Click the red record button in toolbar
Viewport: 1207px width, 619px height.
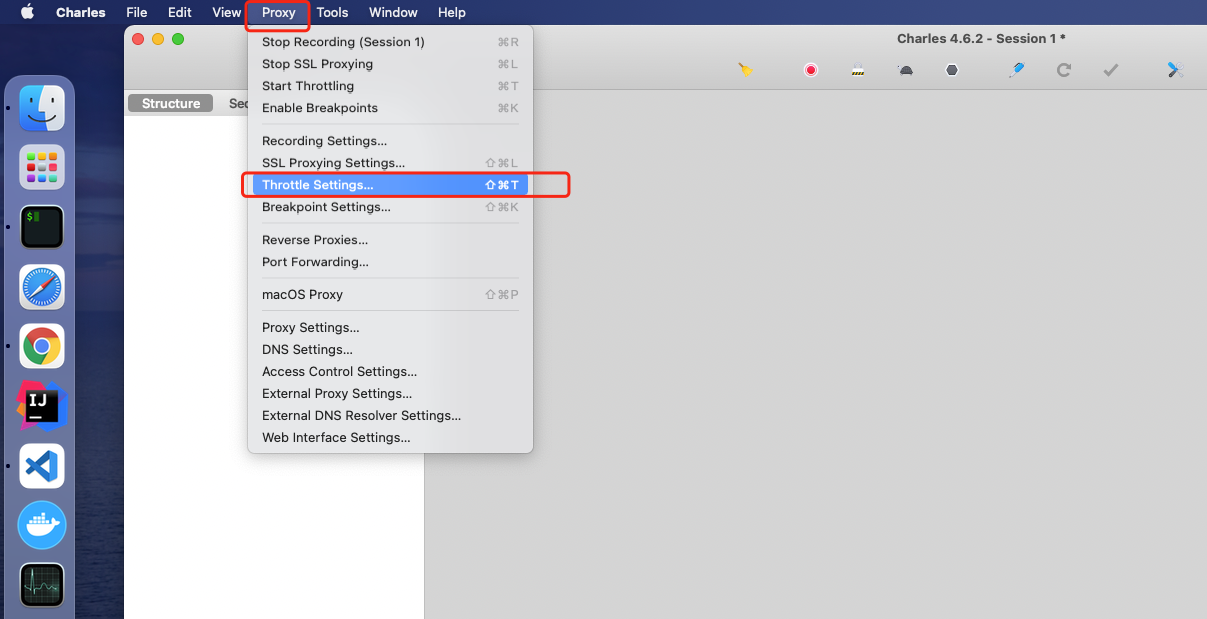click(x=811, y=70)
